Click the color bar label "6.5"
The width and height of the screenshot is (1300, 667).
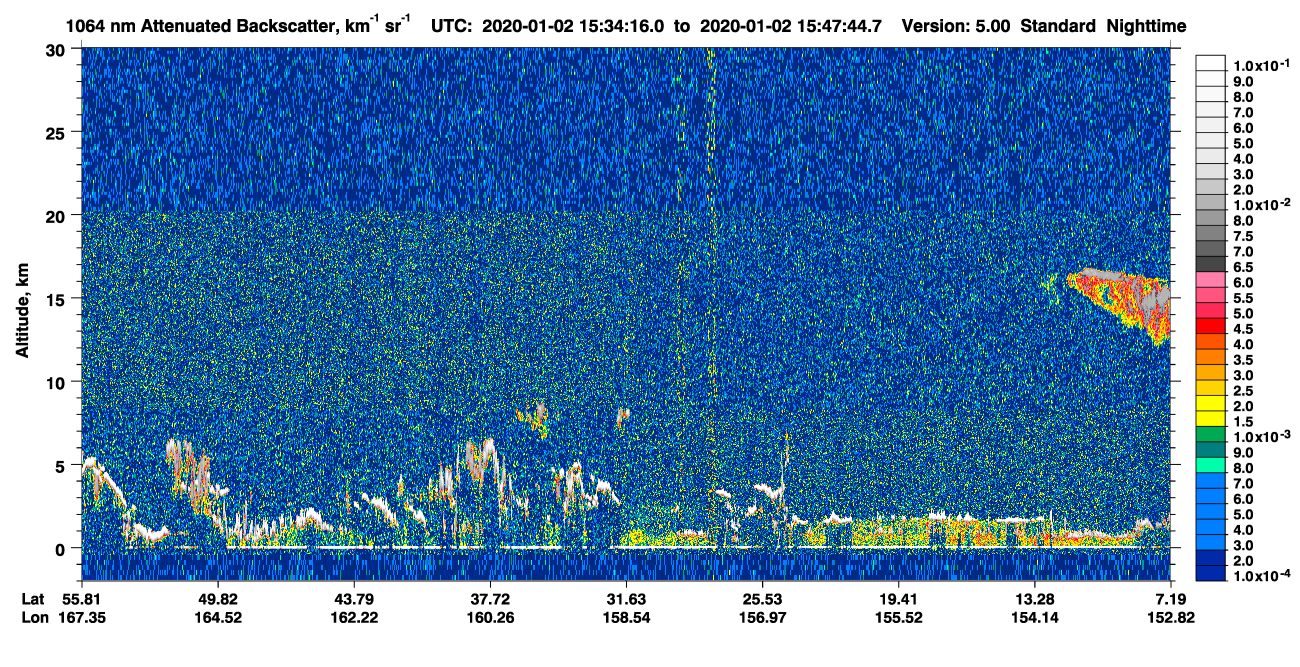1243,267
